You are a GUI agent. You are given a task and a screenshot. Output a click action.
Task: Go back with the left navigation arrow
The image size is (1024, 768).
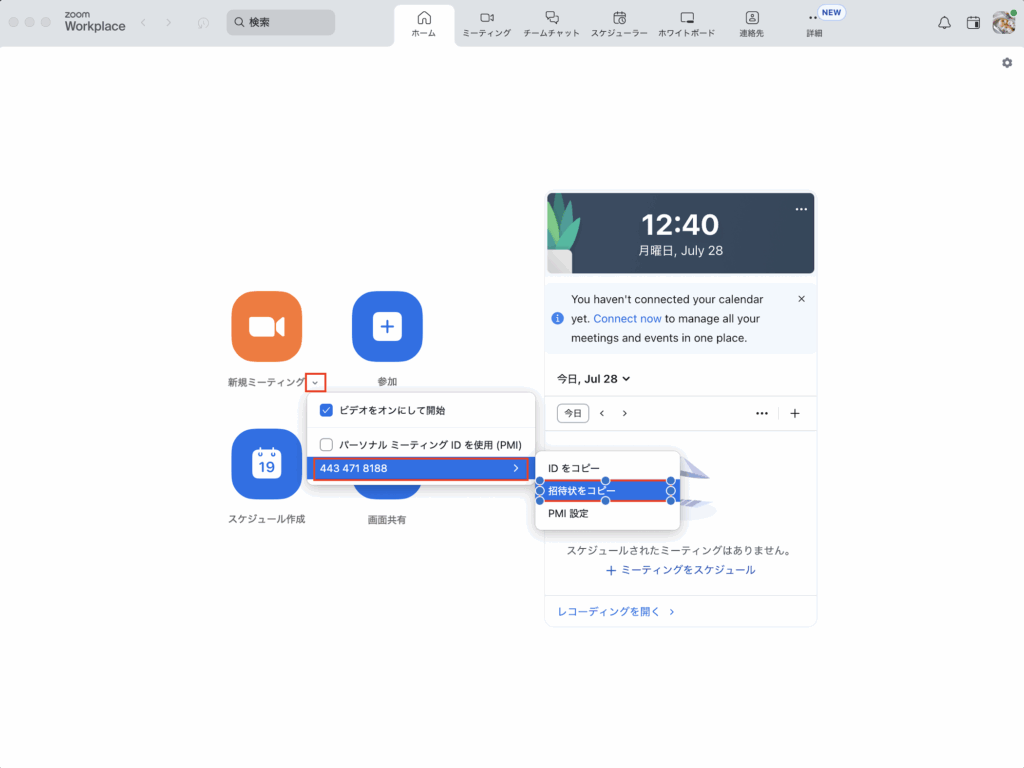(144, 22)
